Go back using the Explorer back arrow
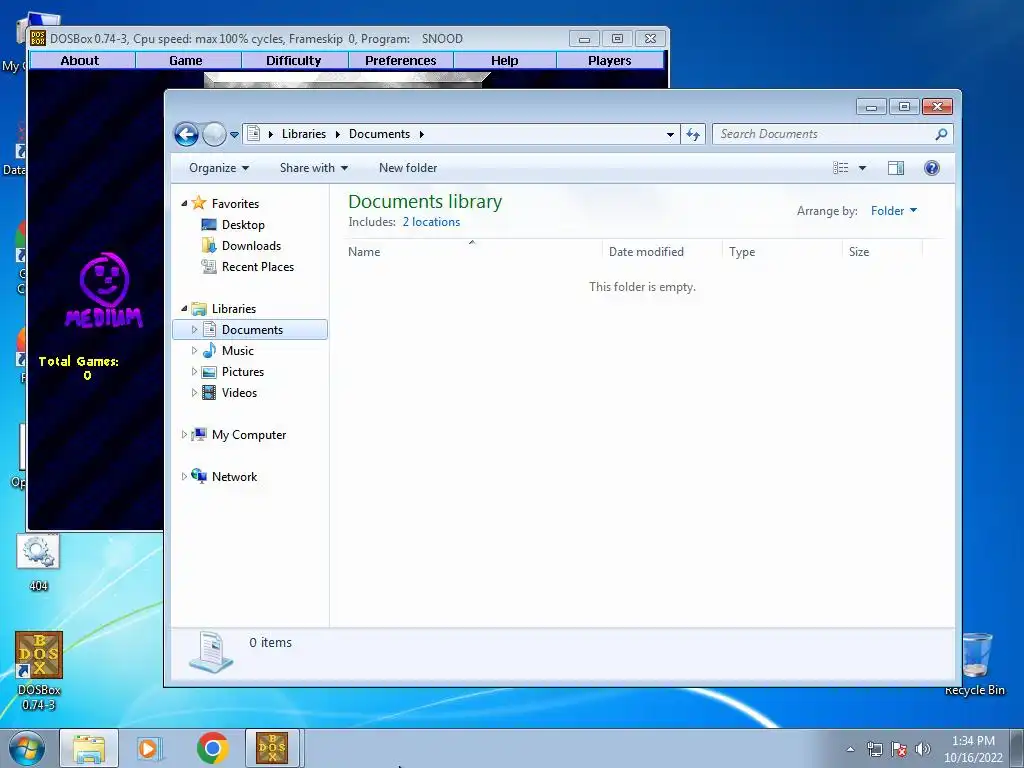1024x768 pixels. 186,135
